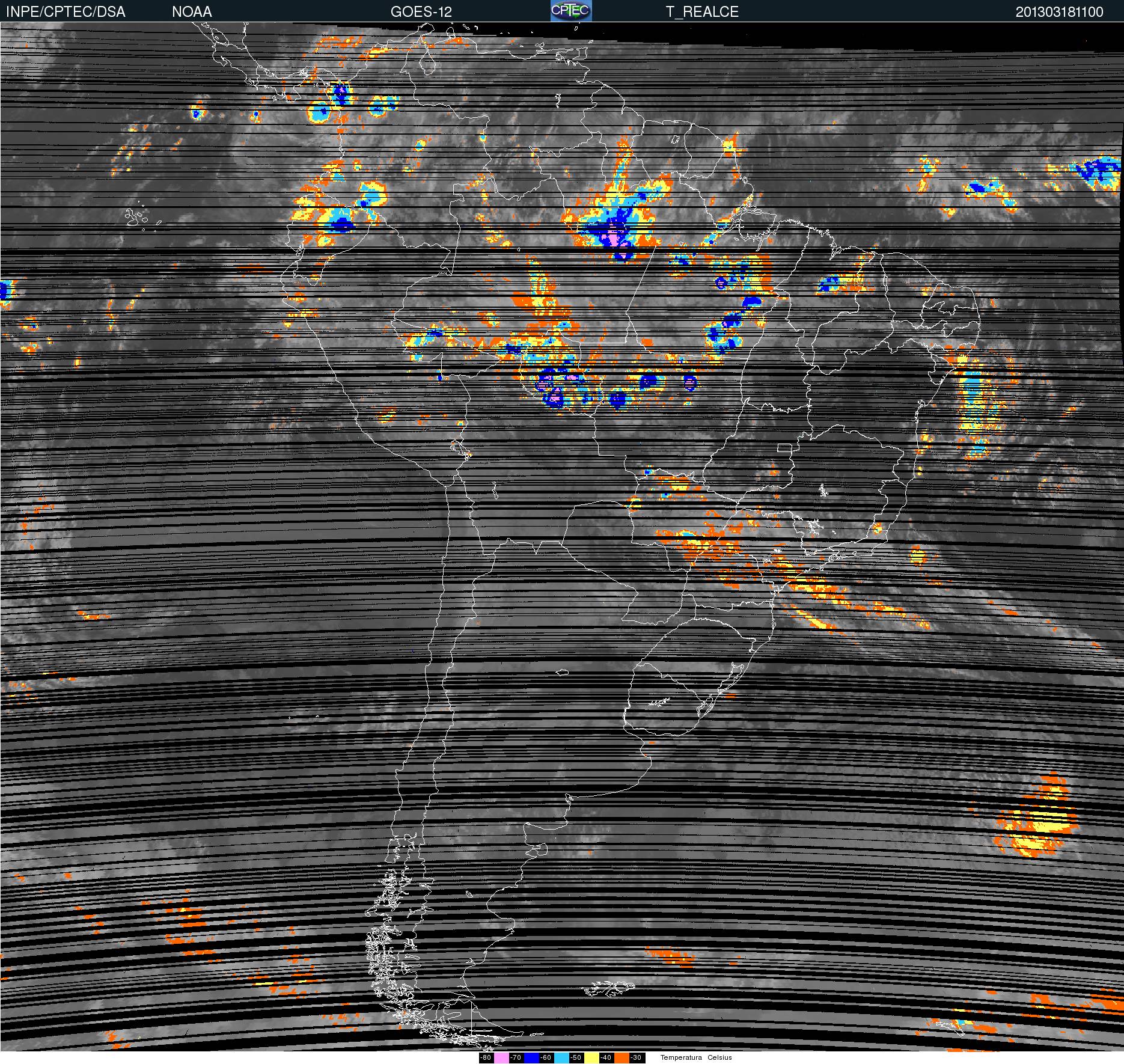Click the GOES-12 satellite label
The image size is (1124, 1064).
421,12
